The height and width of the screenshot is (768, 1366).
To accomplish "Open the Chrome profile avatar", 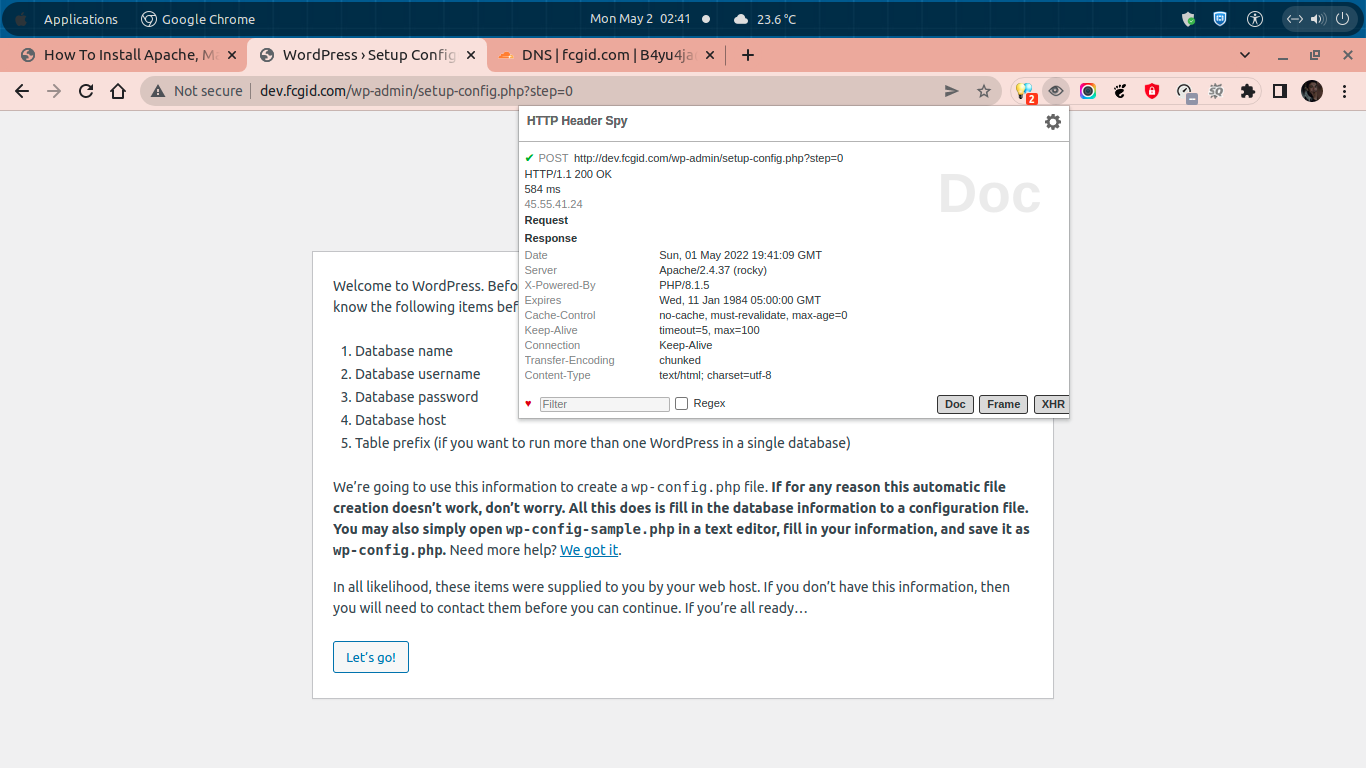I will [x=1312, y=91].
